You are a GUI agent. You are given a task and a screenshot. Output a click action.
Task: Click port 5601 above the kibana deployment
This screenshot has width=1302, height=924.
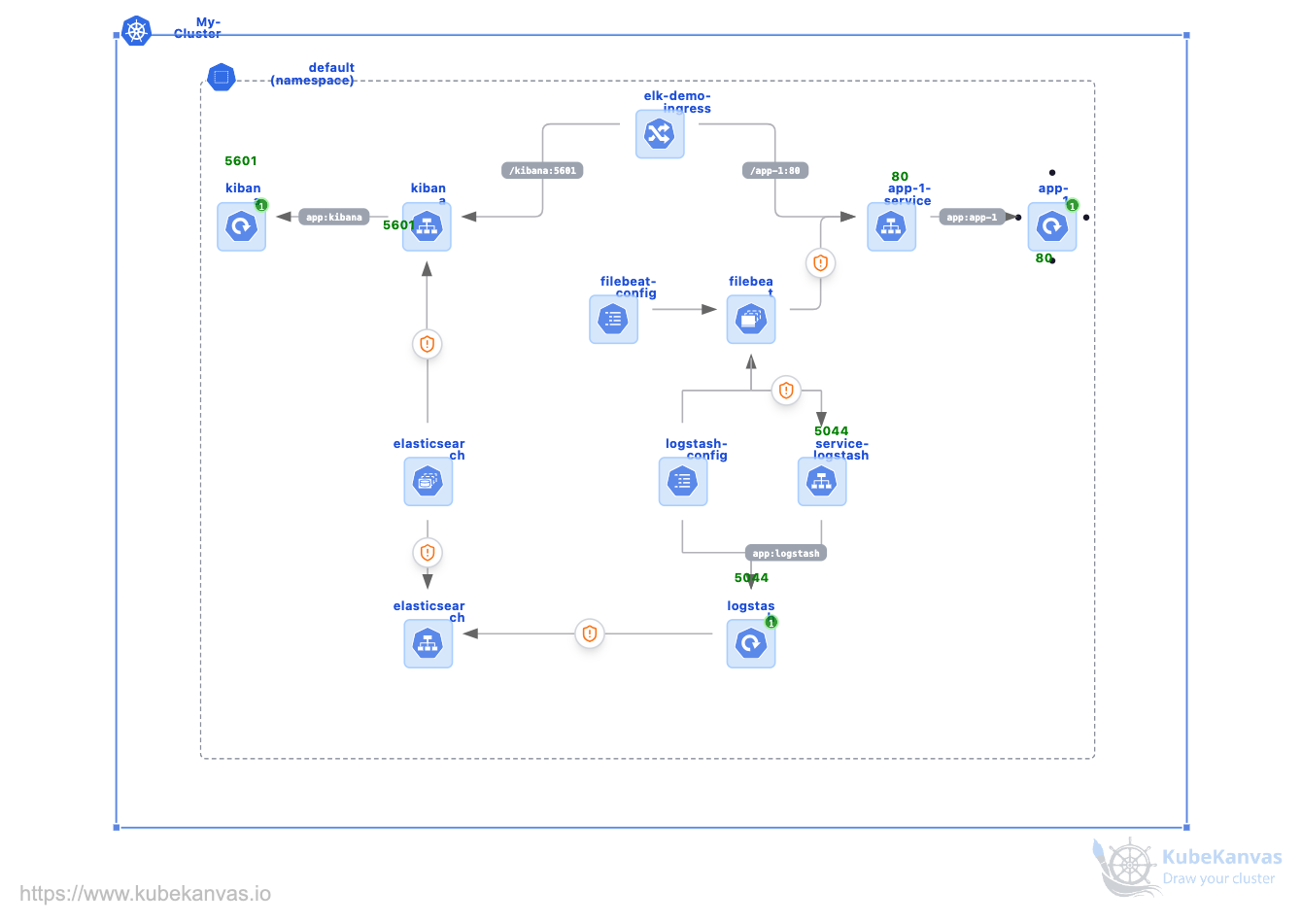[241, 161]
